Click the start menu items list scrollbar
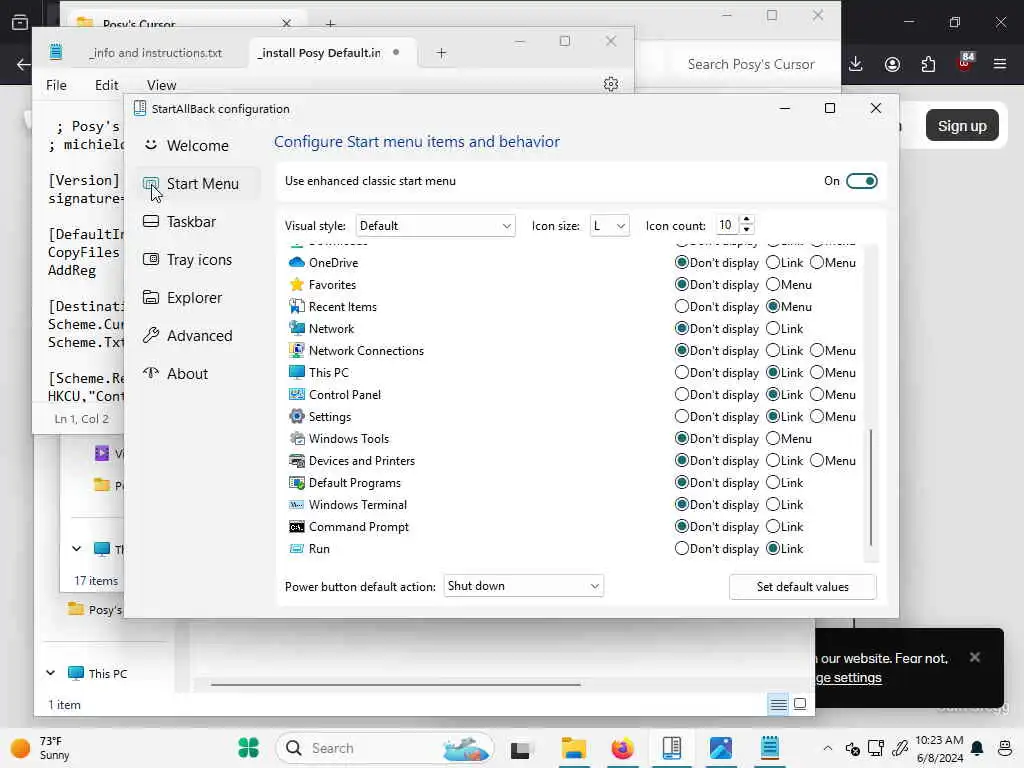This screenshot has width=1024, height=768. pyautogui.click(x=871, y=488)
